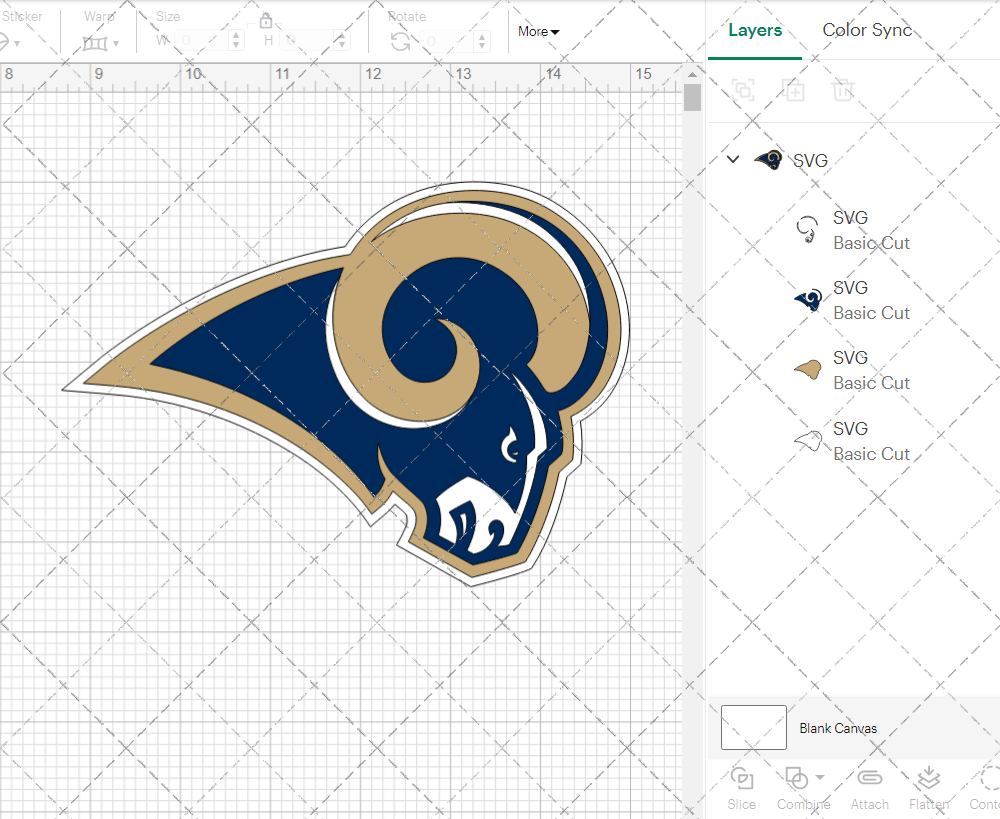The width and height of the screenshot is (1000, 819).
Task: Select the white outline SVG layer
Action: point(853,441)
